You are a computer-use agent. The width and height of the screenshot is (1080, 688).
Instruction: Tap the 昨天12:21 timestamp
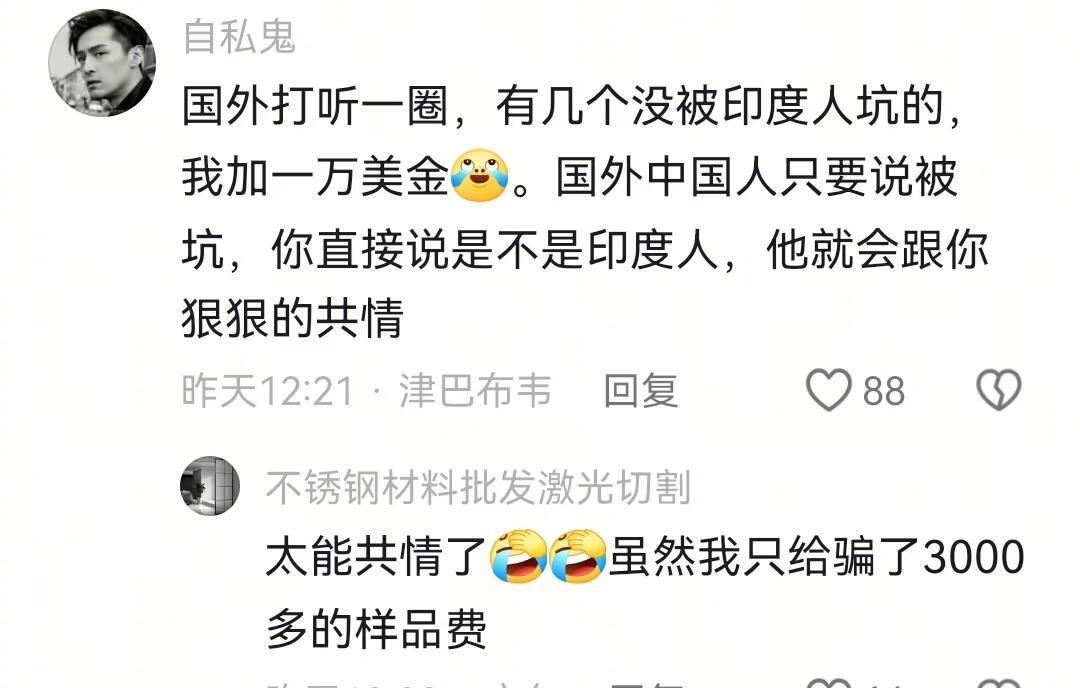pos(268,390)
